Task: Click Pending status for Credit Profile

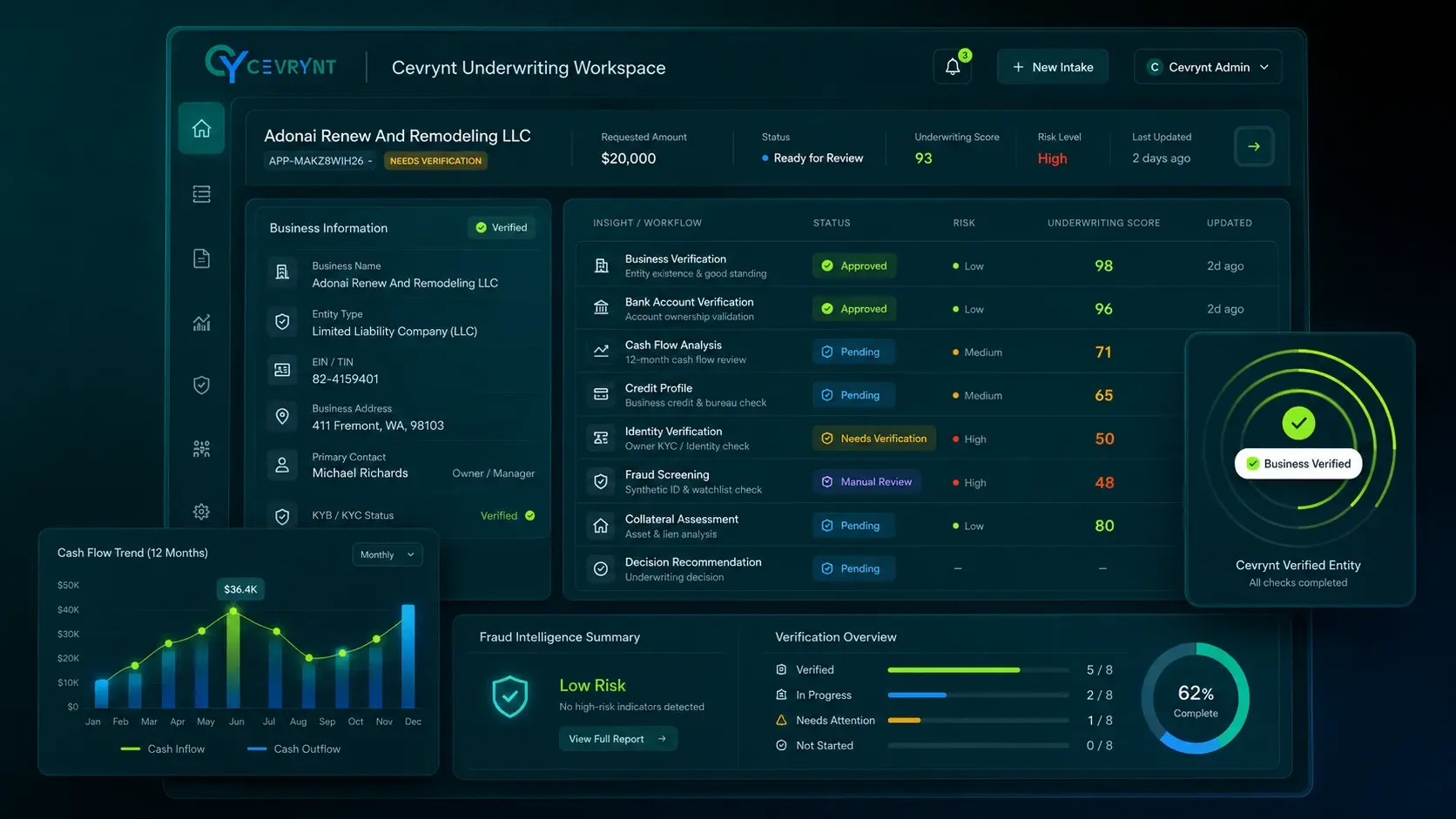Action: (853, 395)
